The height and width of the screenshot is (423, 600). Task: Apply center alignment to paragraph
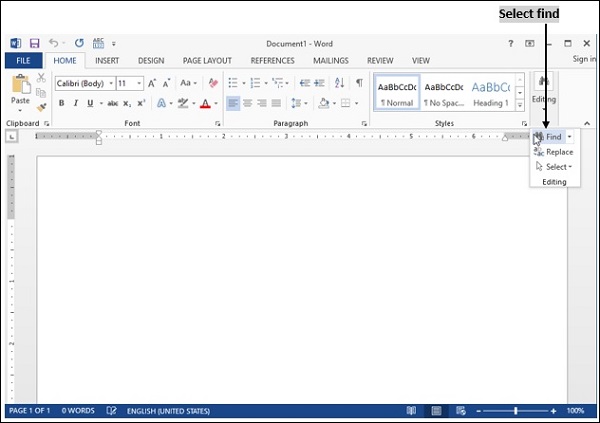(x=247, y=103)
